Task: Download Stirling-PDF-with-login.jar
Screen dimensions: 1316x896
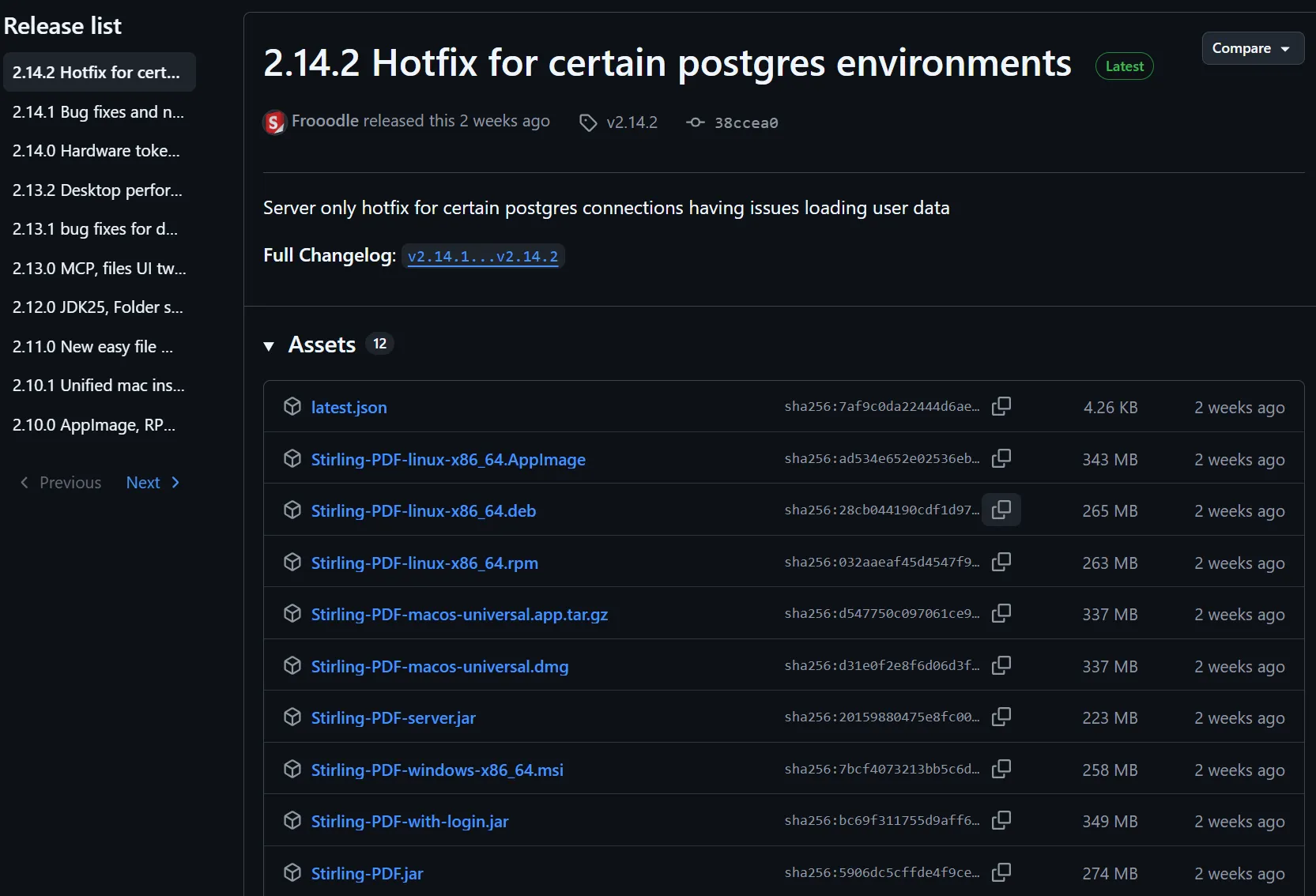Action: click(x=409, y=821)
